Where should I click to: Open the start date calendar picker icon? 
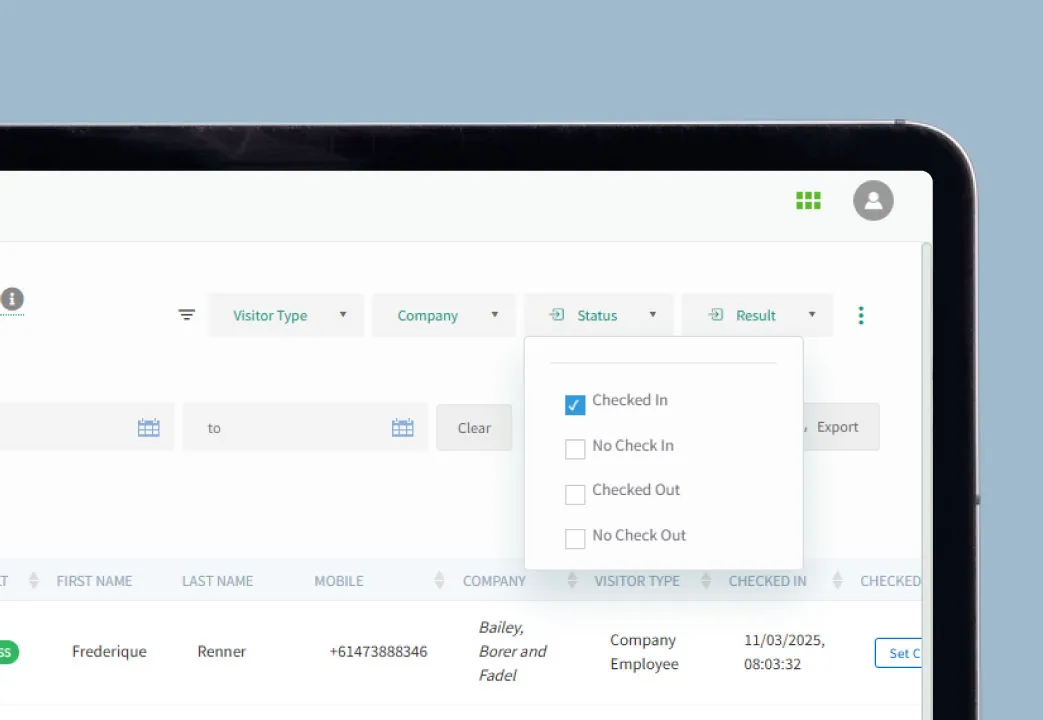(148, 427)
